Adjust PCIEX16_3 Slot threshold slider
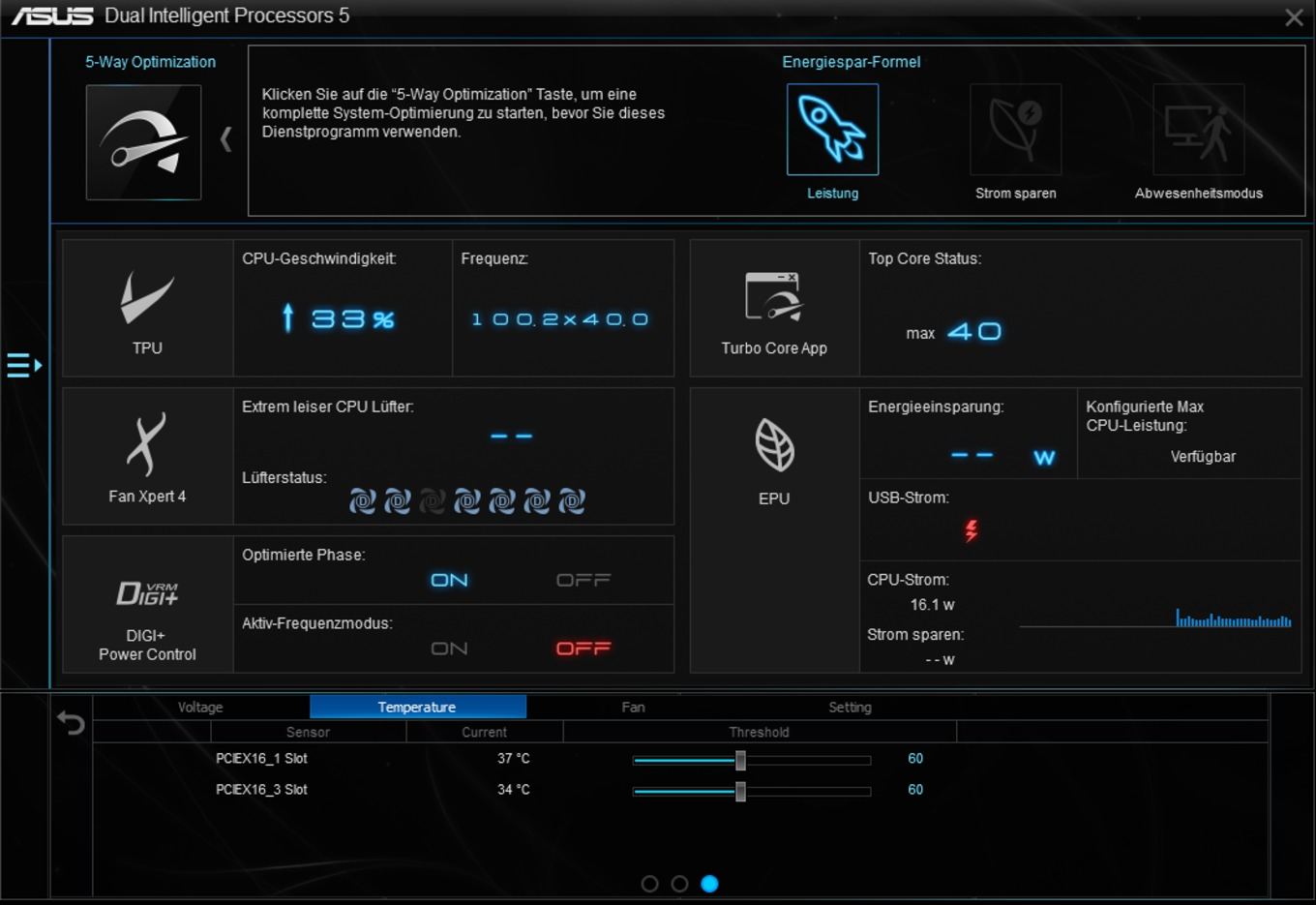 740,792
